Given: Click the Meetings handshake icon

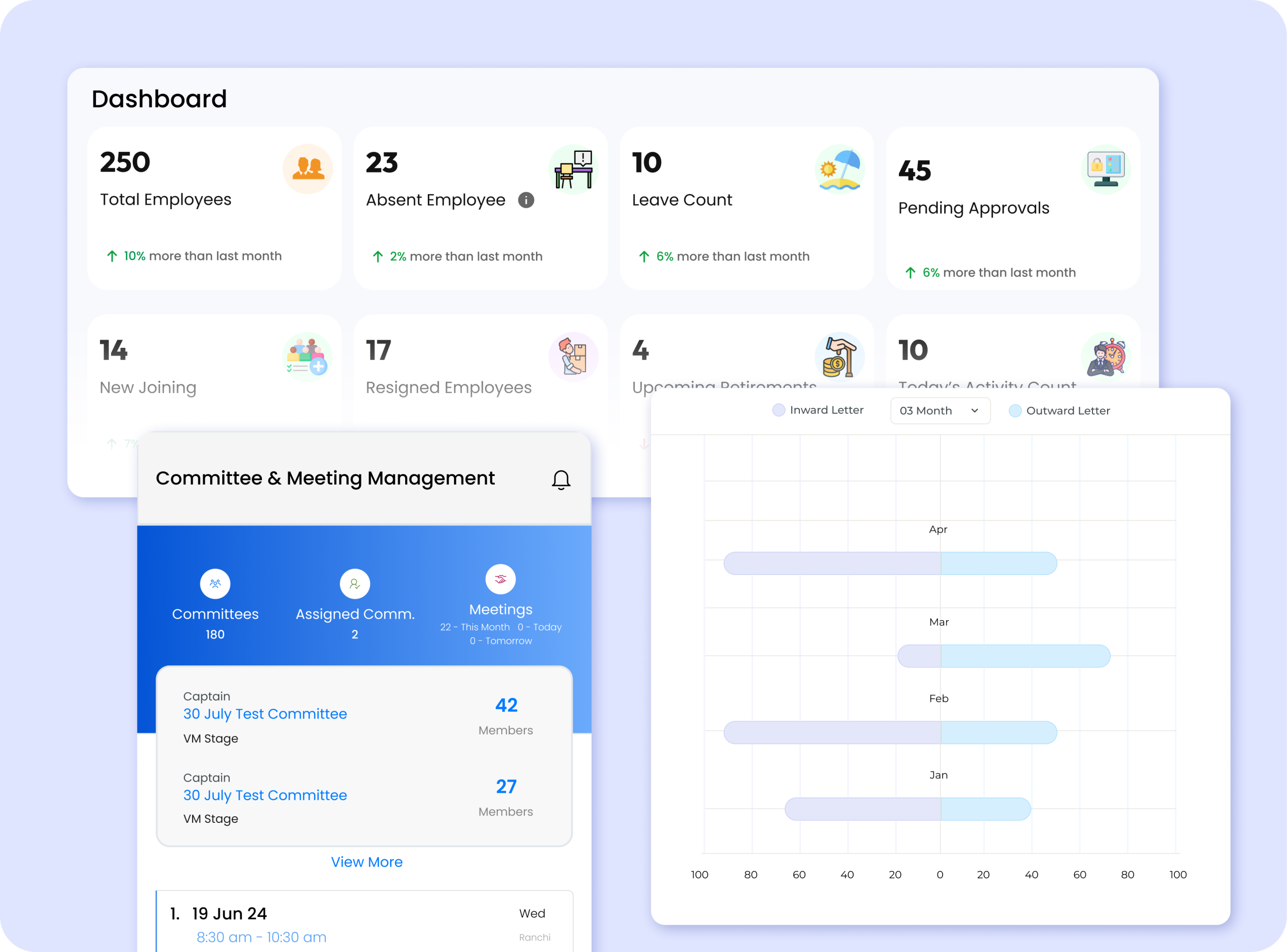Looking at the screenshot, I should point(500,579).
